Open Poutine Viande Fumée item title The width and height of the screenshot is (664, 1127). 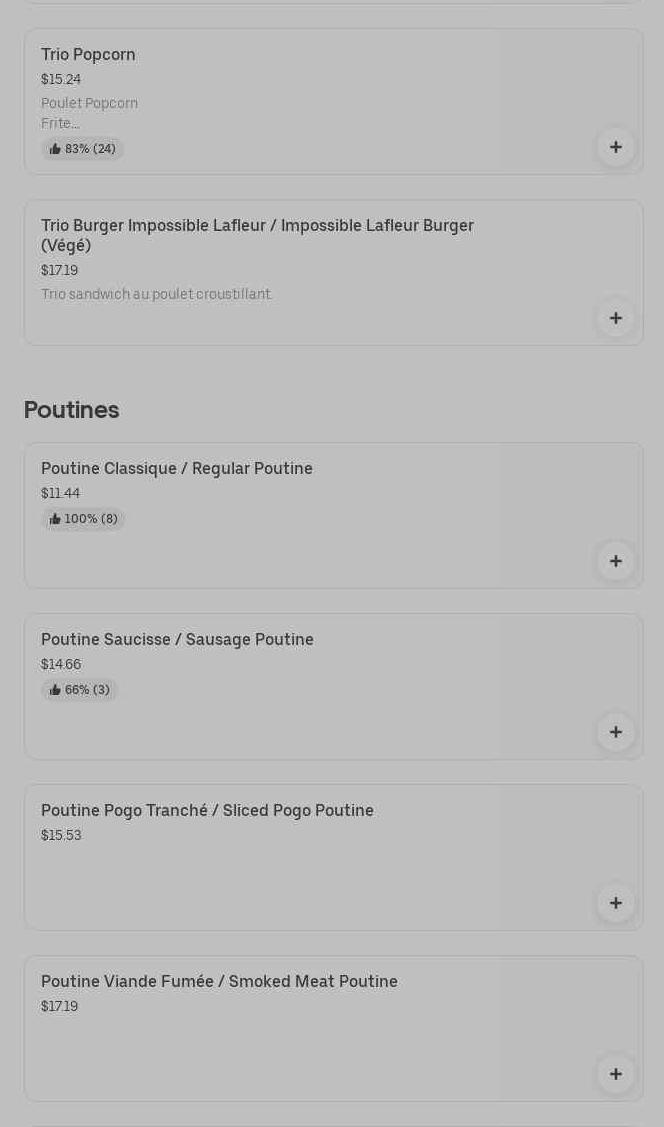tap(219, 982)
